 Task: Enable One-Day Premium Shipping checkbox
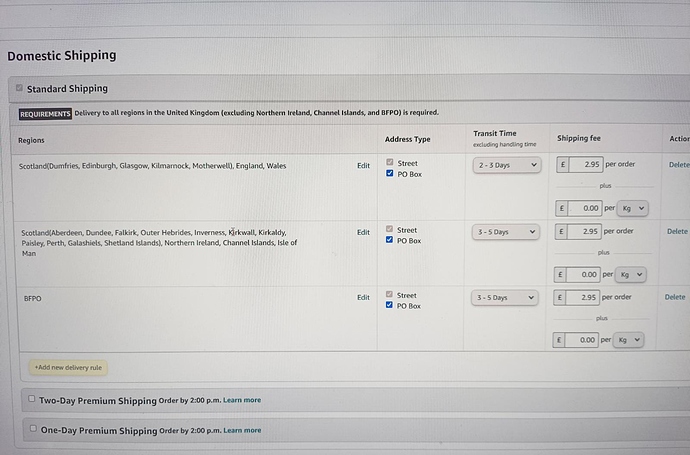pyautogui.click(x=32, y=430)
